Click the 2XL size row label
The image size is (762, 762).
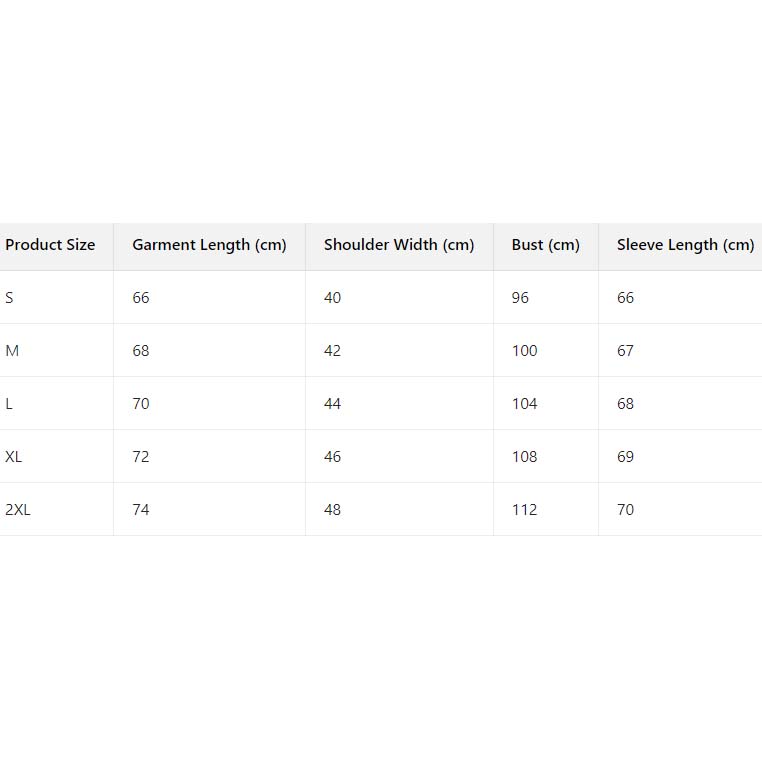pyautogui.click(x=18, y=510)
